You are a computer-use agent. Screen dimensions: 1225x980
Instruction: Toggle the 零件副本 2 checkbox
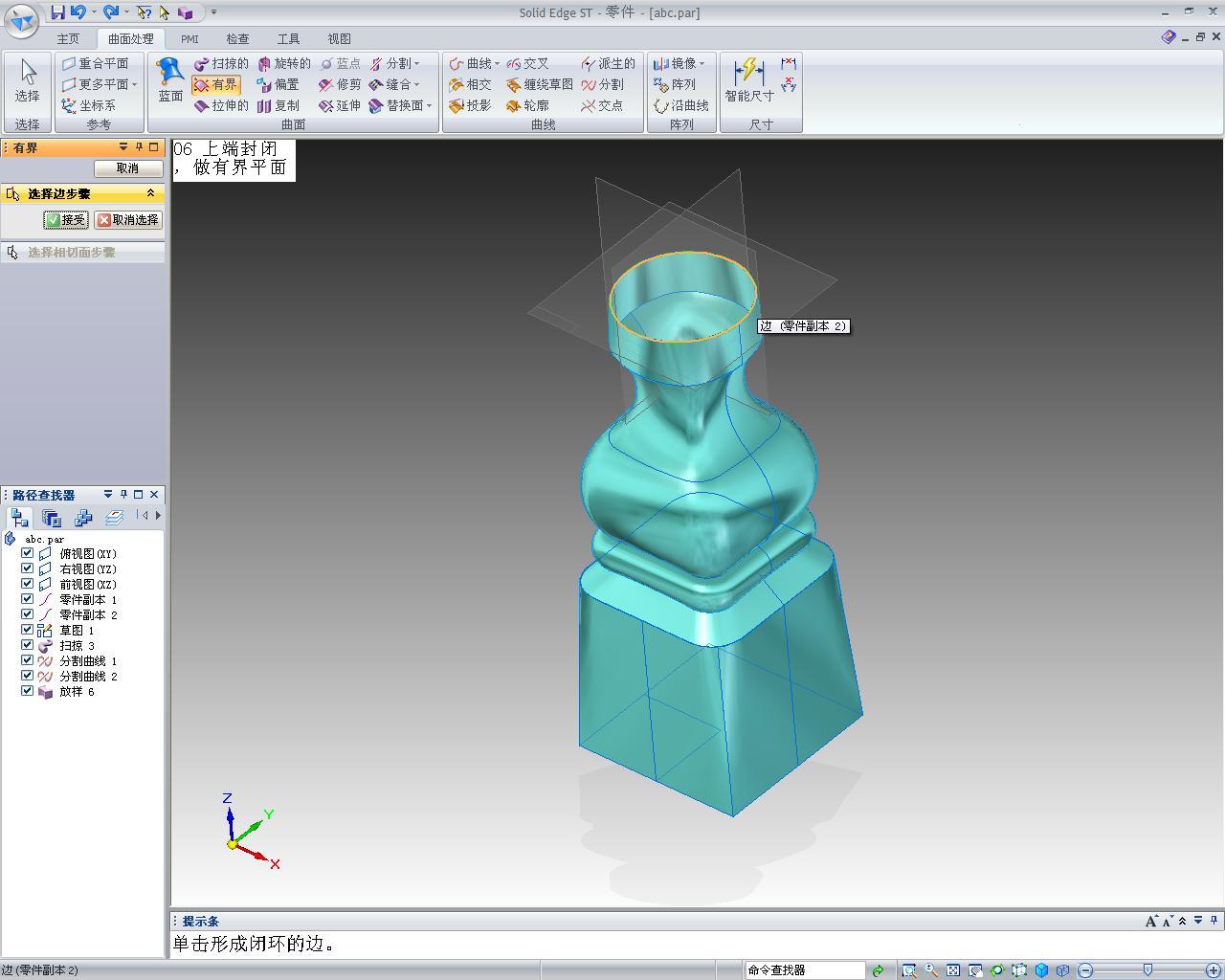click(x=28, y=614)
